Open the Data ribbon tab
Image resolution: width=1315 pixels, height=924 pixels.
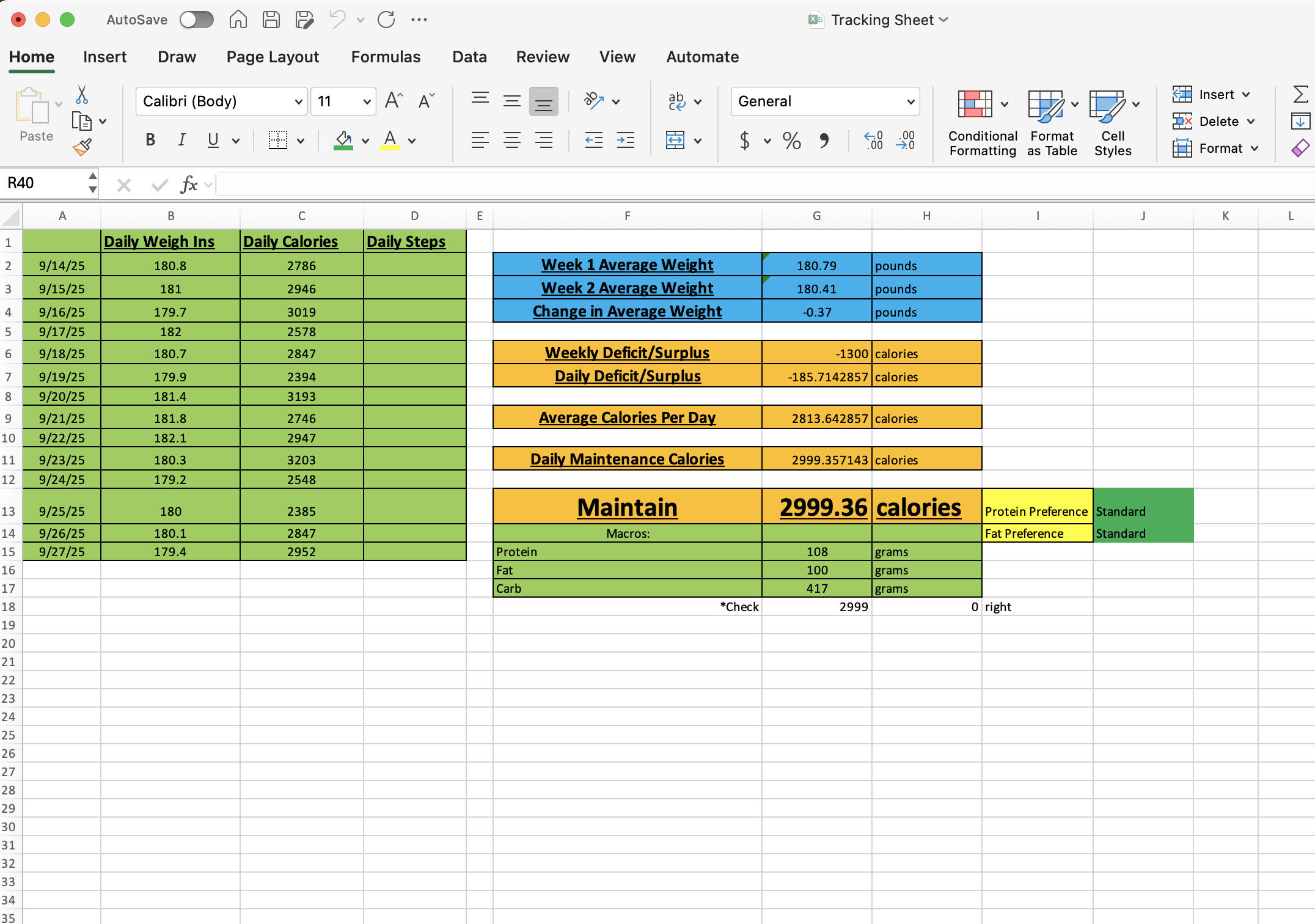469,57
